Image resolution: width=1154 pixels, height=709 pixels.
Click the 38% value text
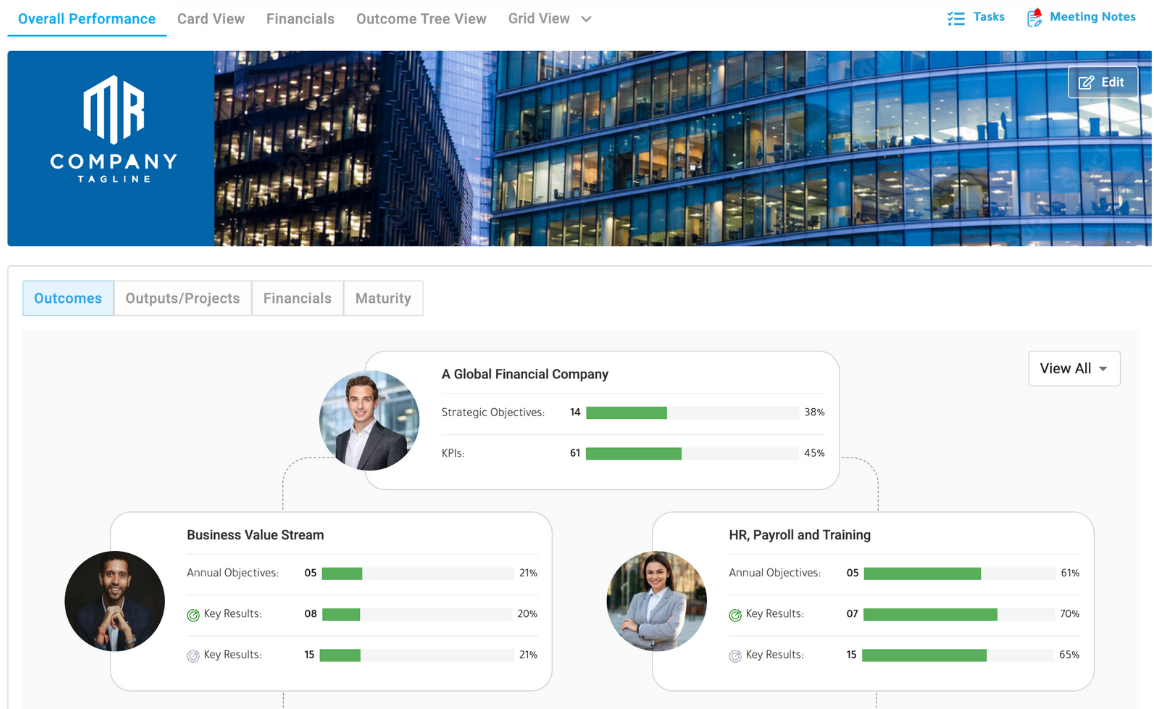pyautogui.click(x=814, y=412)
